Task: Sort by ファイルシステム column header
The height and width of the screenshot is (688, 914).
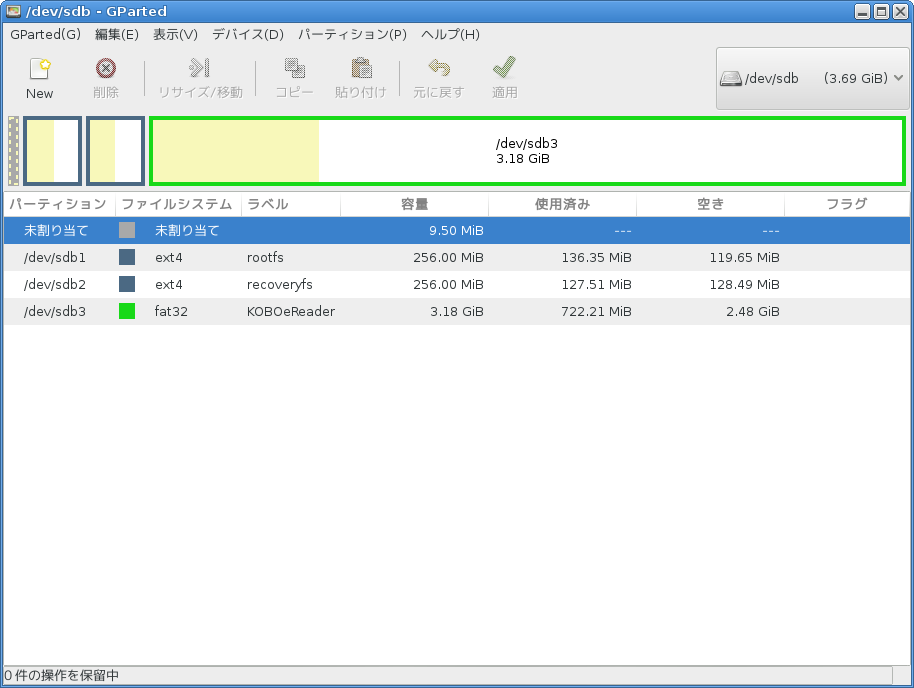Action: 177,205
